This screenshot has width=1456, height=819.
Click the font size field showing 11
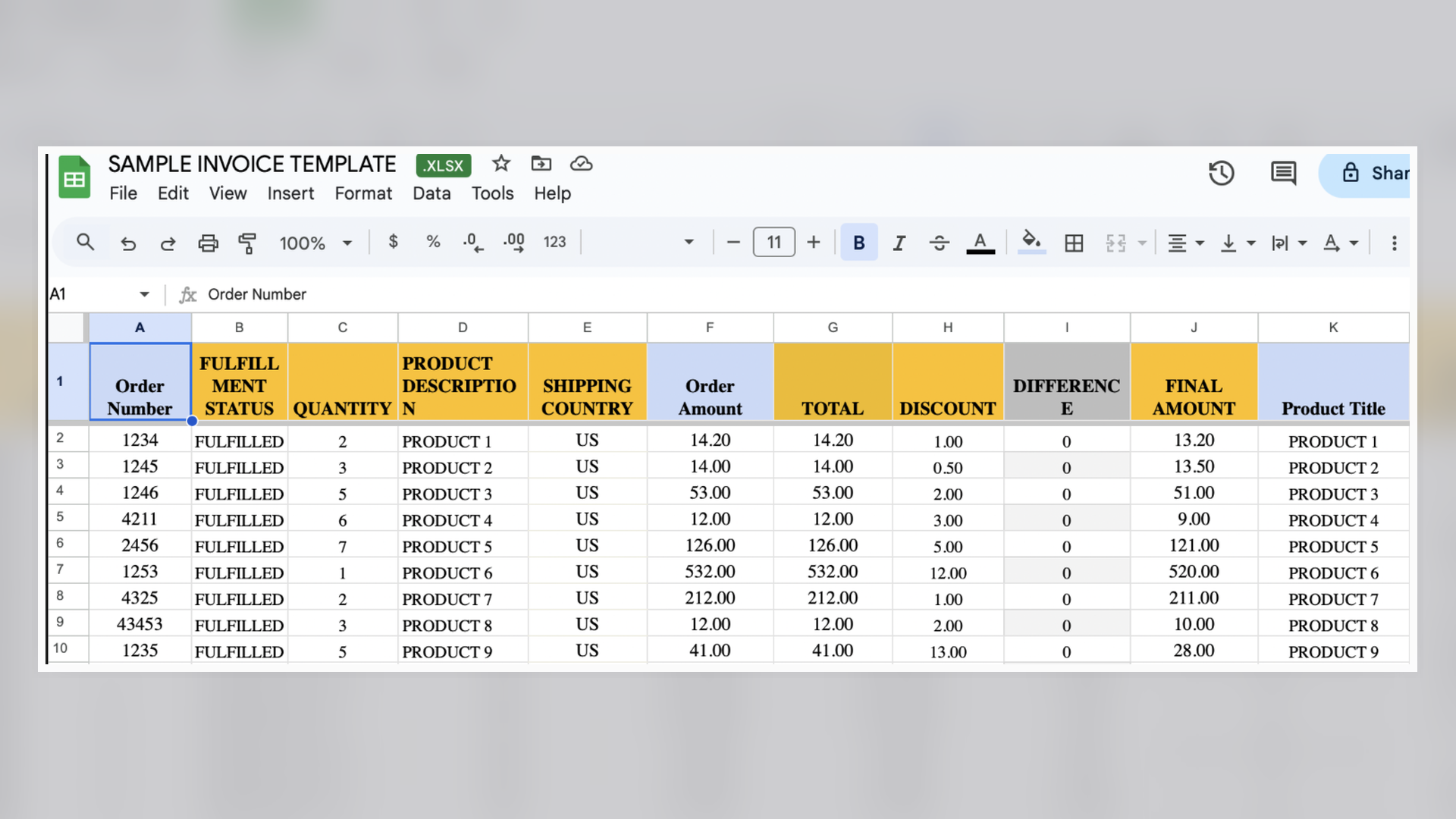click(x=773, y=243)
